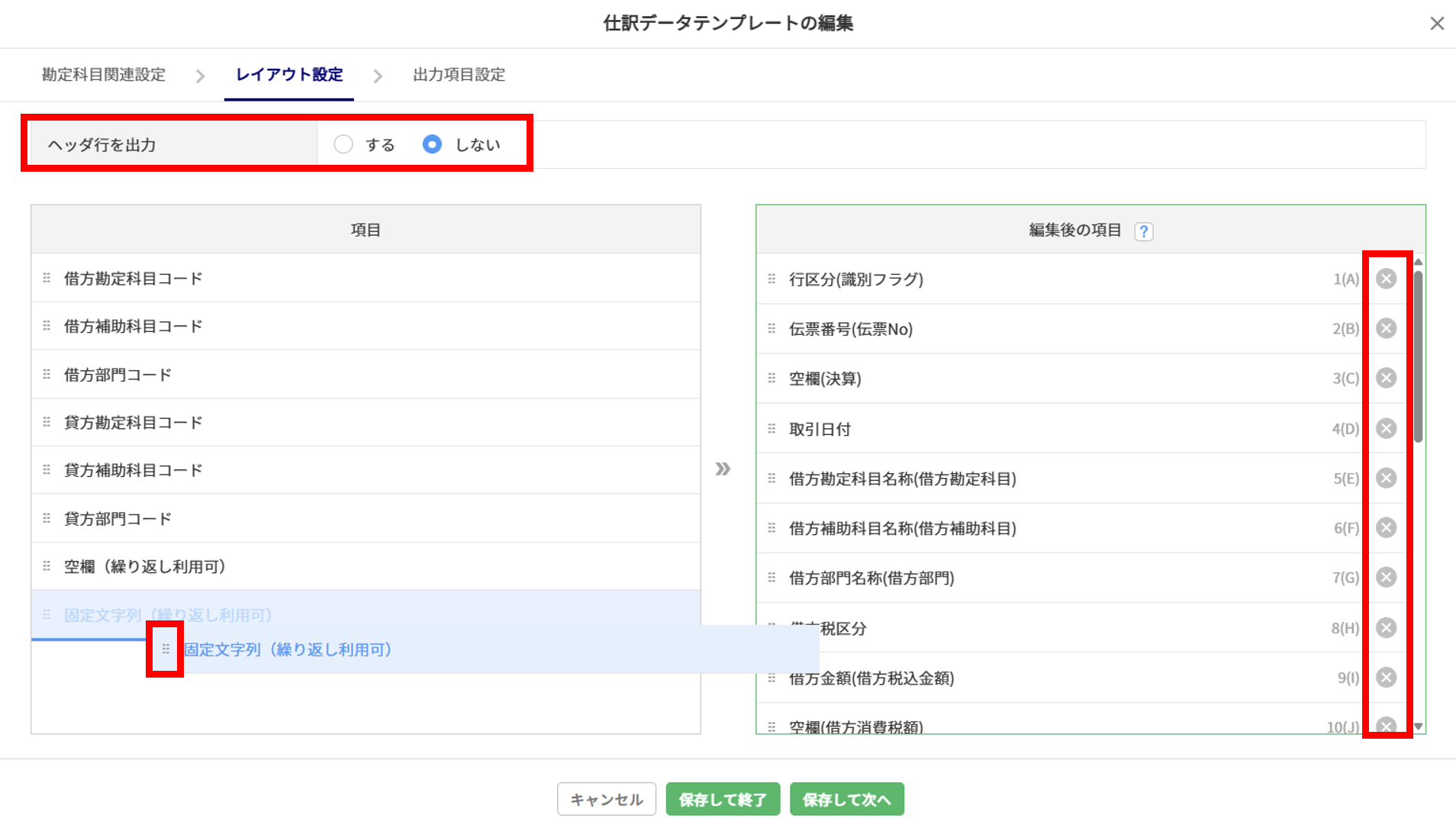Click the scrollbar up arrow in edited list
Image resolution: width=1456 pixels, height=828 pixels.
1419,263
